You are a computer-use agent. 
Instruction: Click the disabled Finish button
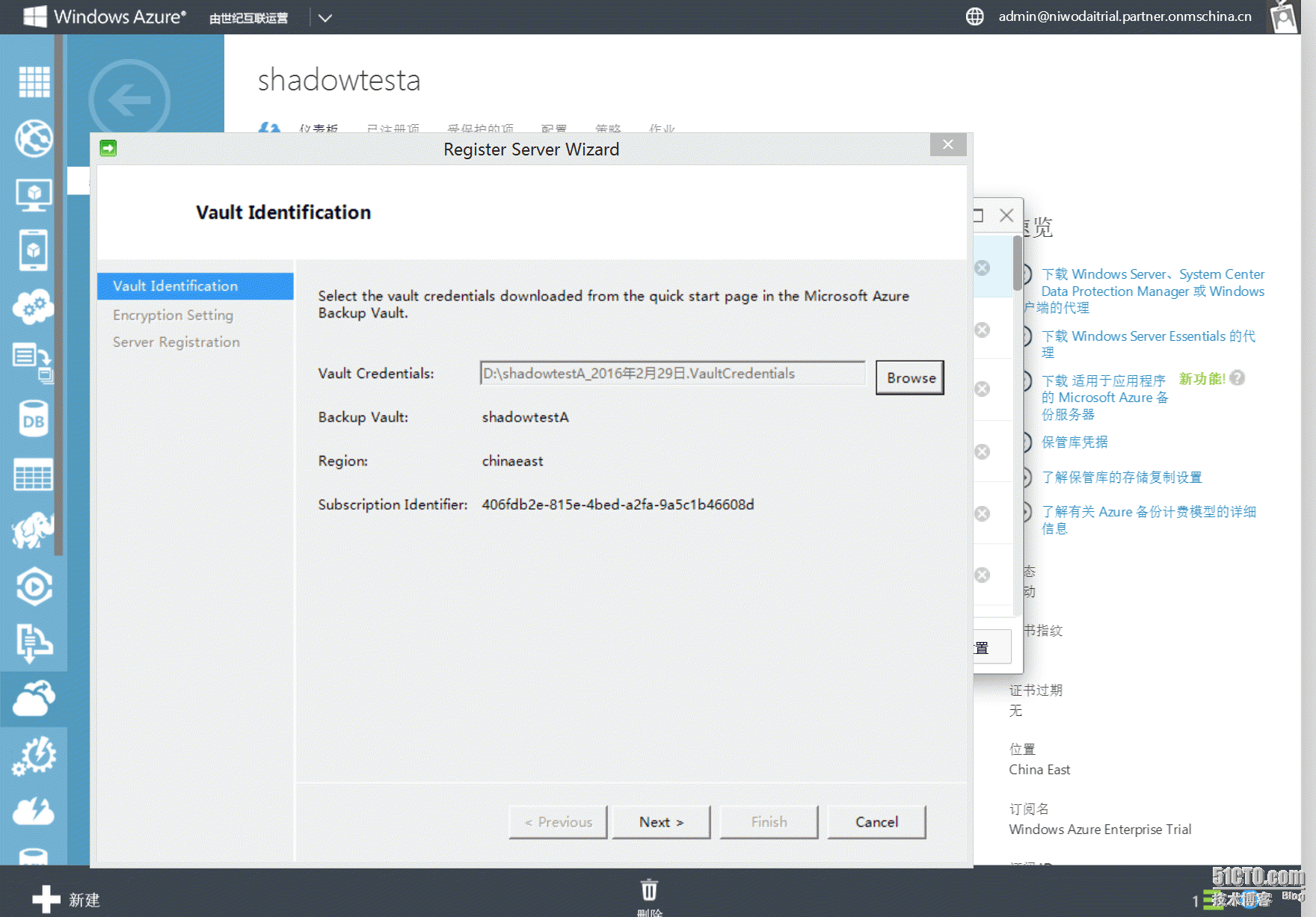(x=769, y=822)
